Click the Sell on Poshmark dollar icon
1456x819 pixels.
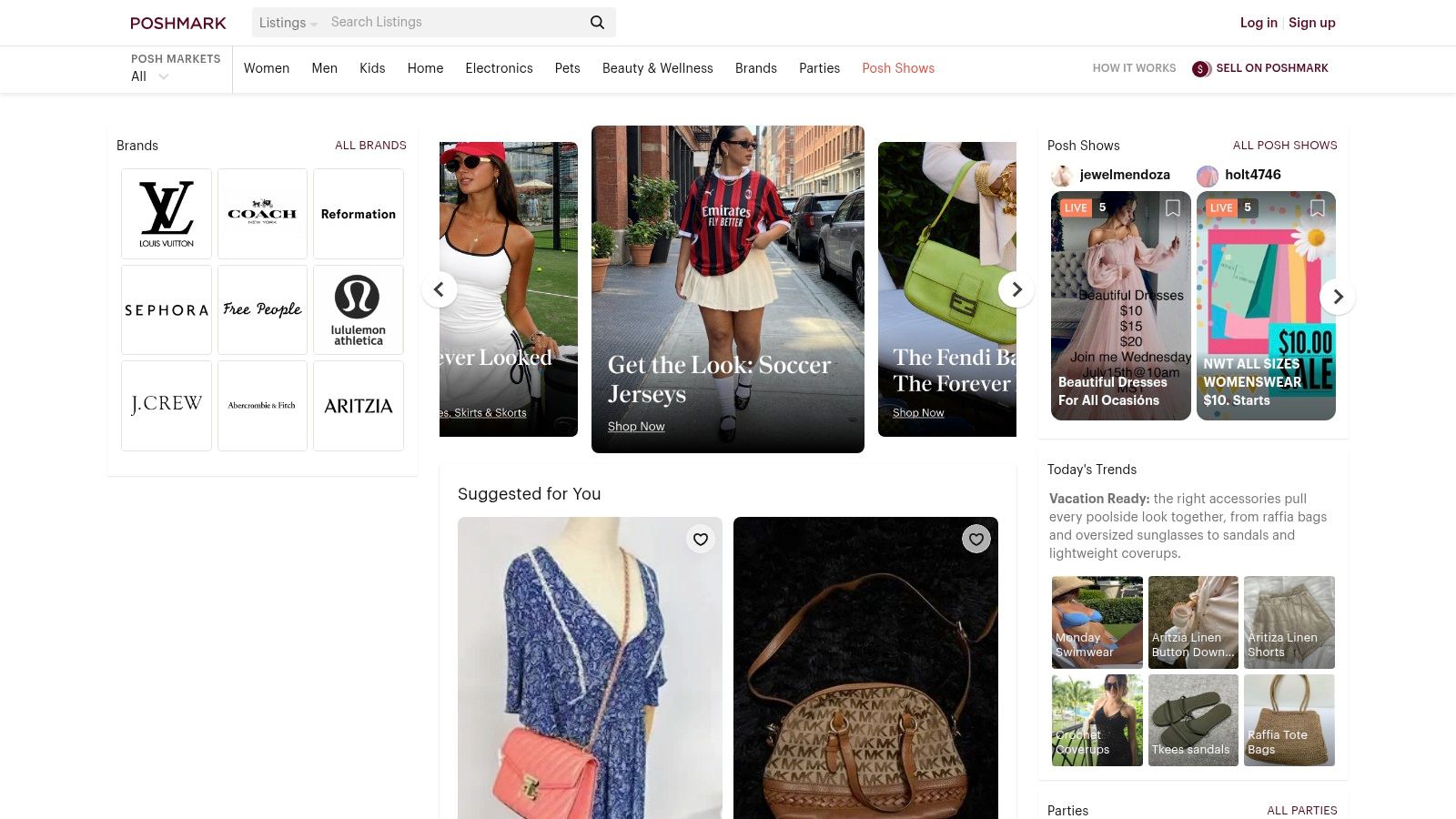click(x=1201, y=68)
